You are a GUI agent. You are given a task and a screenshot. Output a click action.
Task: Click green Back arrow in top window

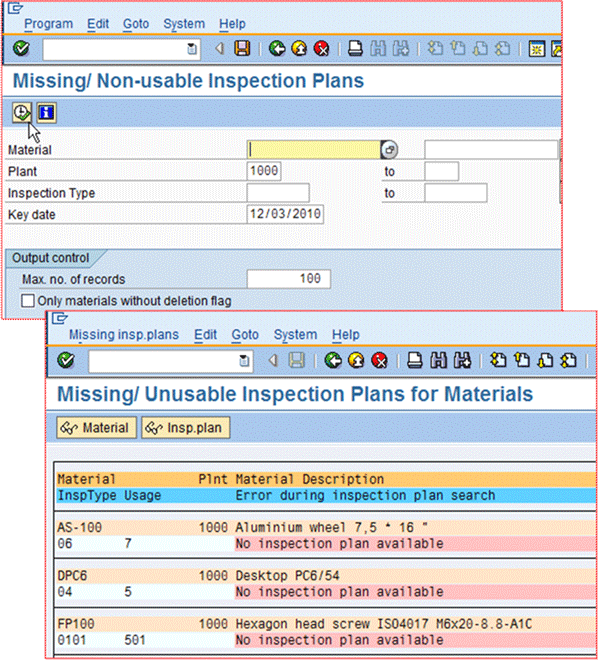[277, 48]
